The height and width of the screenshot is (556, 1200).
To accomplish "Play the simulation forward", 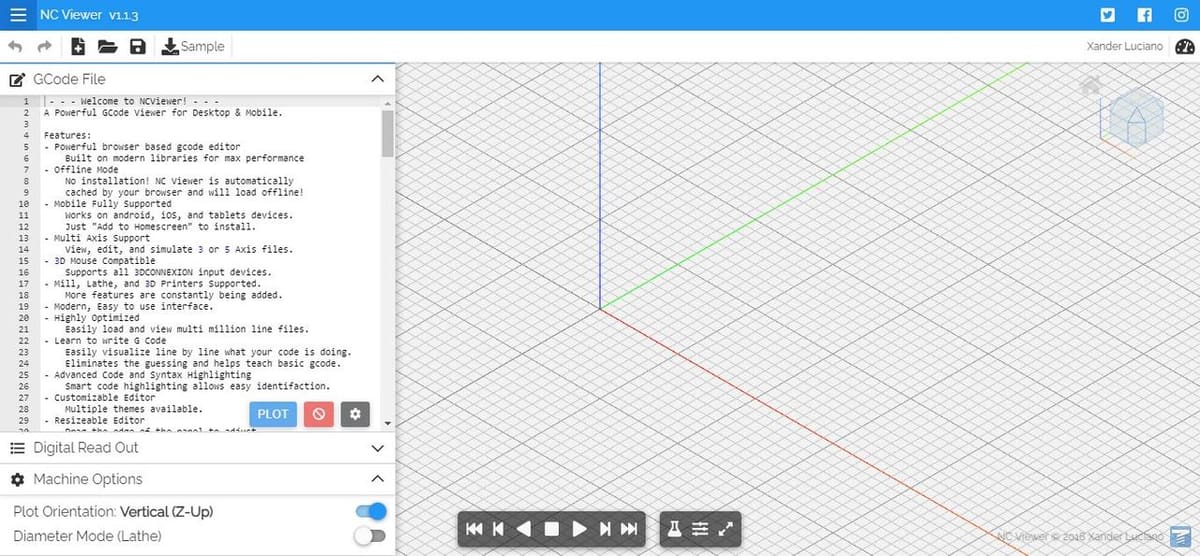I will coord(579,529).
